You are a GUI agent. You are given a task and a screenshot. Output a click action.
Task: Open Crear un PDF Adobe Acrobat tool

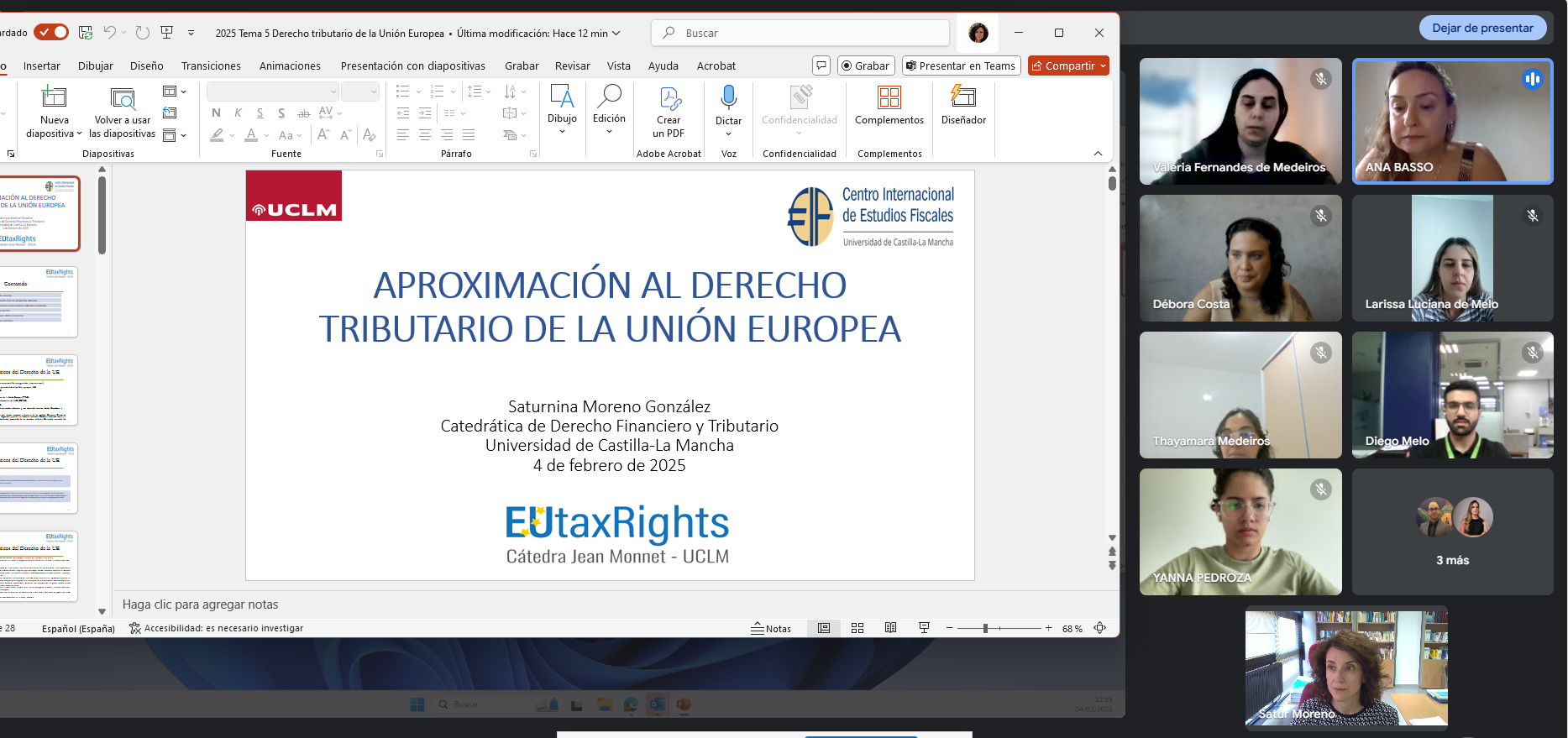click(669, 112)
